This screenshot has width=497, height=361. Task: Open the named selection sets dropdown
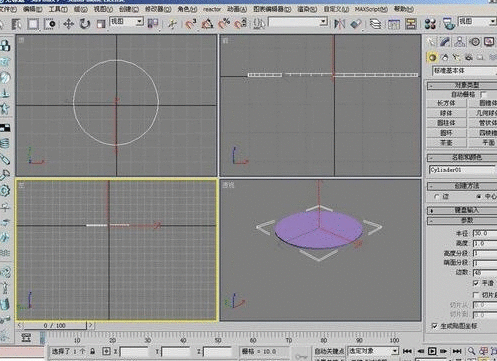pyautogui.click(x=298, y=22)
